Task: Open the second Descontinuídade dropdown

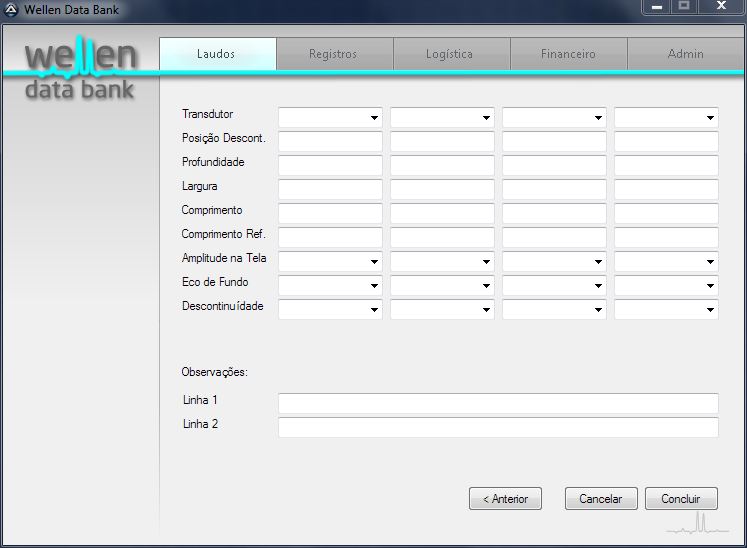Action: [442, 309]
